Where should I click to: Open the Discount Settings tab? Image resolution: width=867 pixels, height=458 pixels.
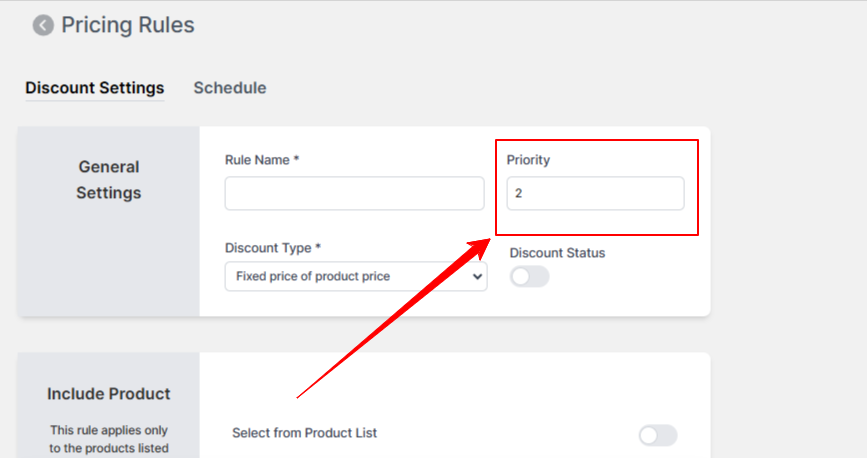tap(95, 88)
